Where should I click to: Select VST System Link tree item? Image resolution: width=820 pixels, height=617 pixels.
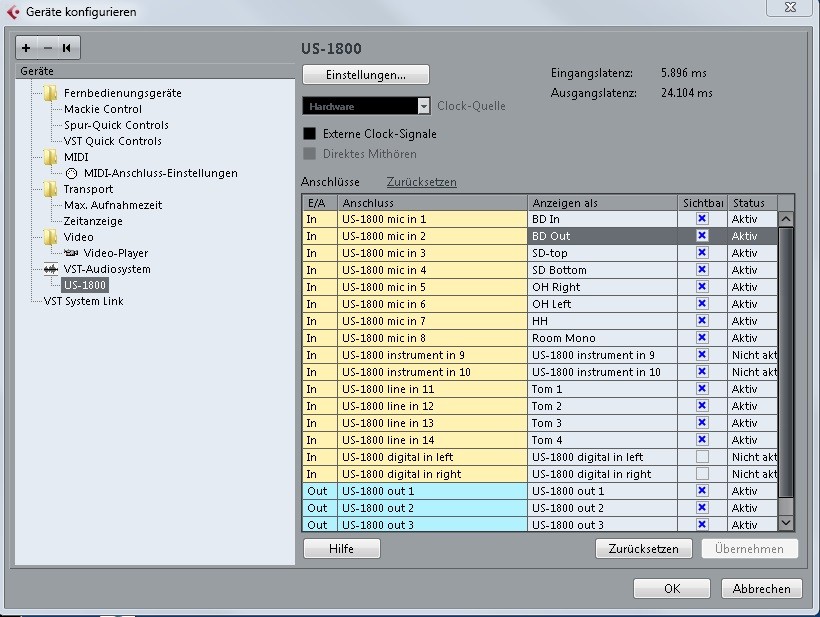pyautogui.click(x=84, y=301)
